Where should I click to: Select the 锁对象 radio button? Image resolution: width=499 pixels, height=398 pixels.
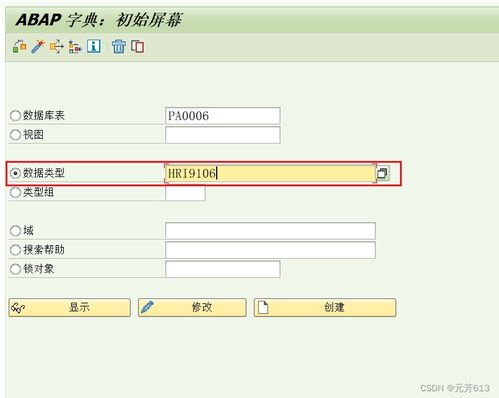tap(15, 269)
